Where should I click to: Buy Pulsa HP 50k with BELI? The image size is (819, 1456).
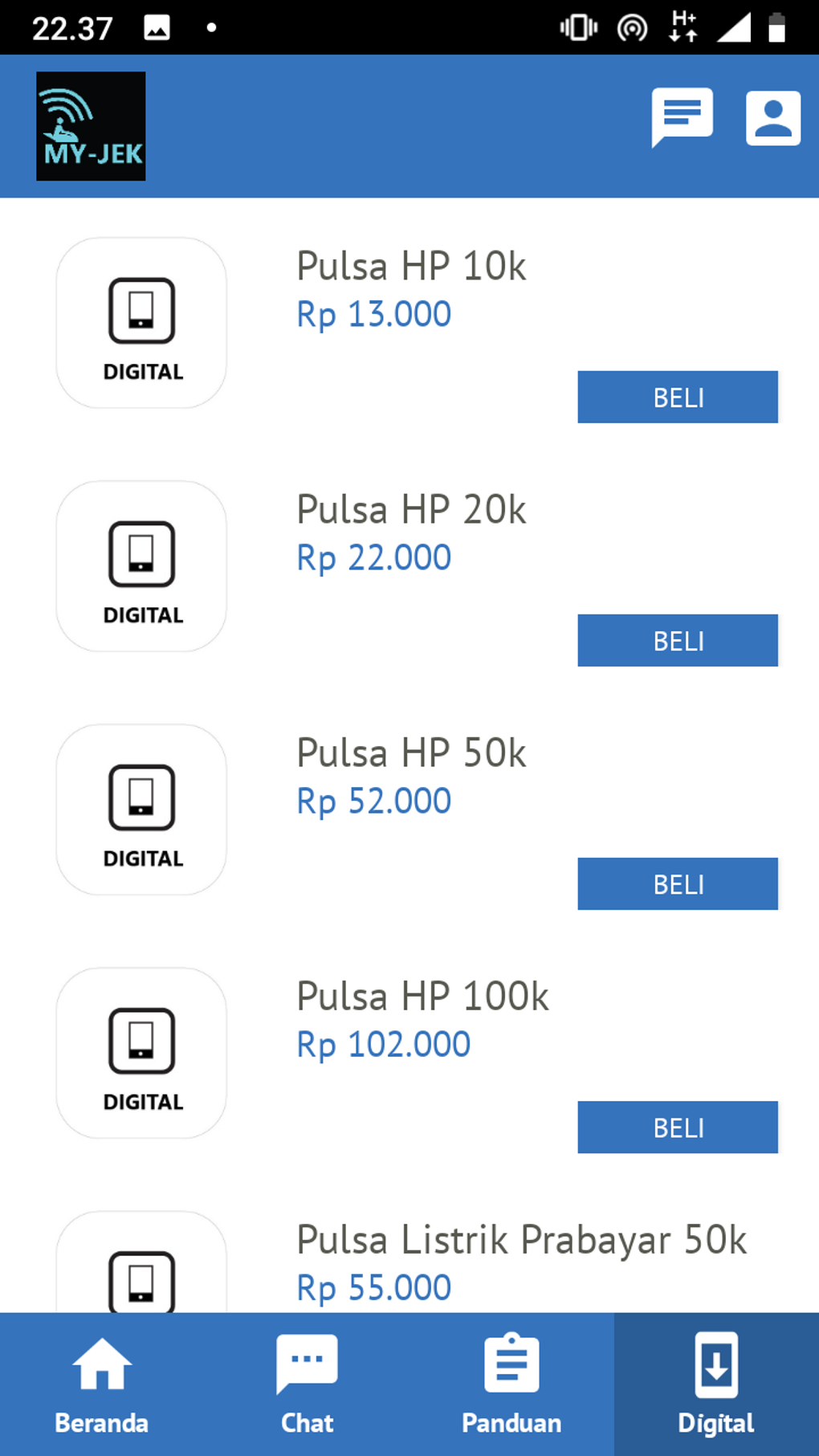pyautogui.click(x=677, y=883)
